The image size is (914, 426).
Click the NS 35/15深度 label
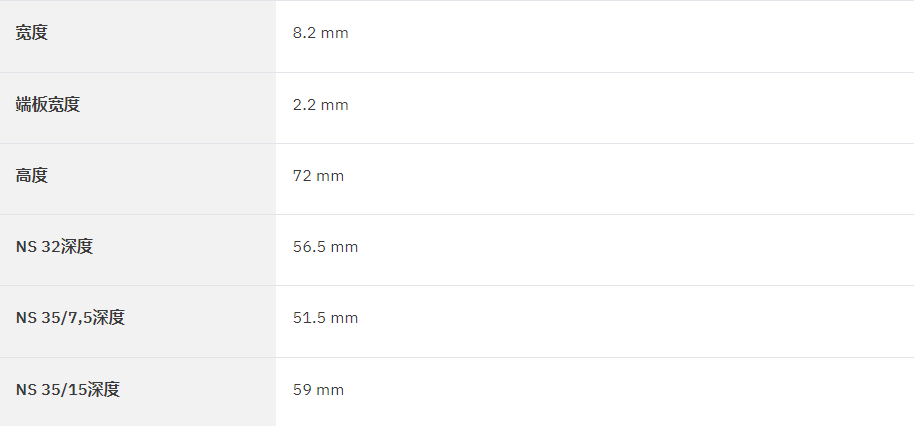point(68,390)
